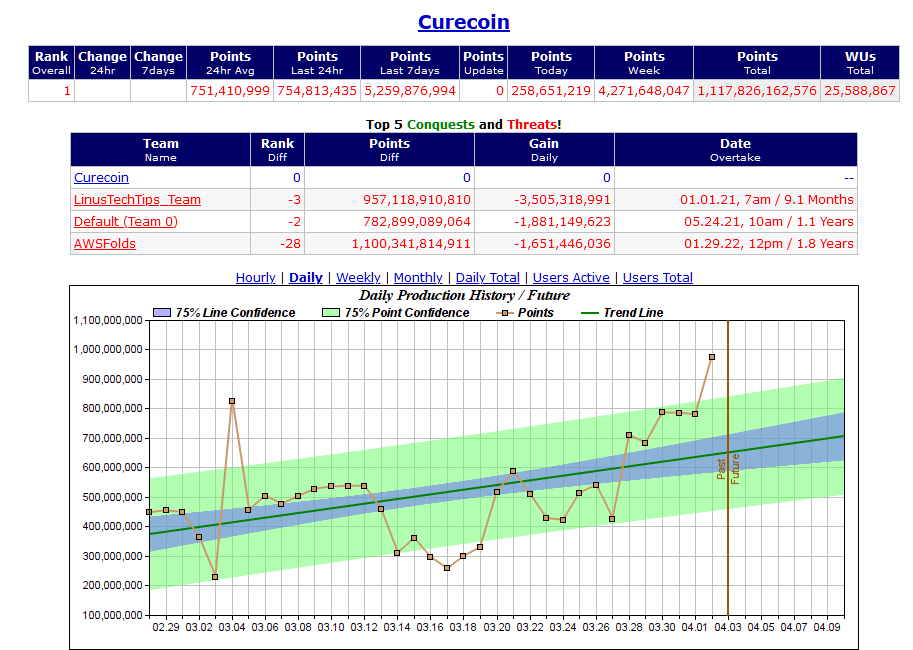Viewport: 913px width, 650px height.
Task: Open the Curecoin team row link
Action: 101,178
